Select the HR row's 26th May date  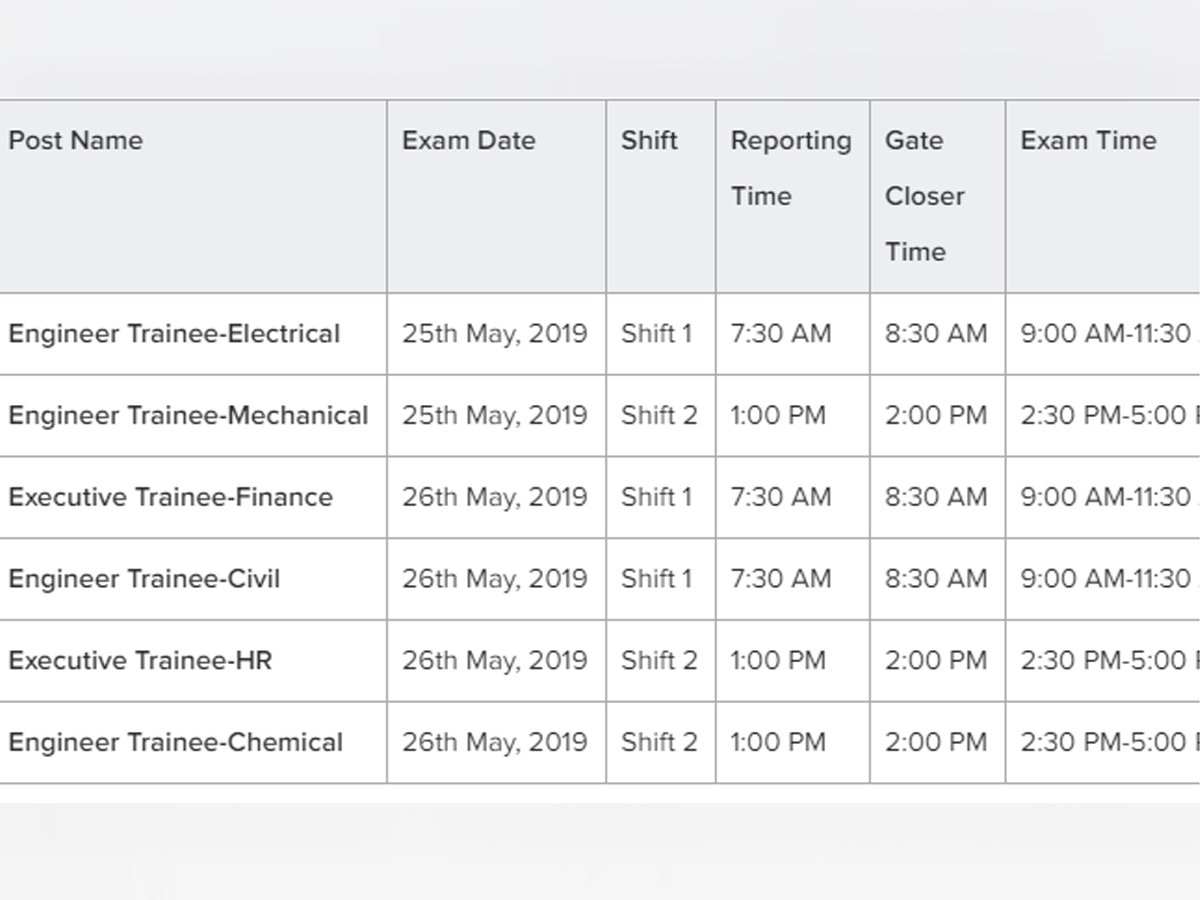(x=495, y=661)
